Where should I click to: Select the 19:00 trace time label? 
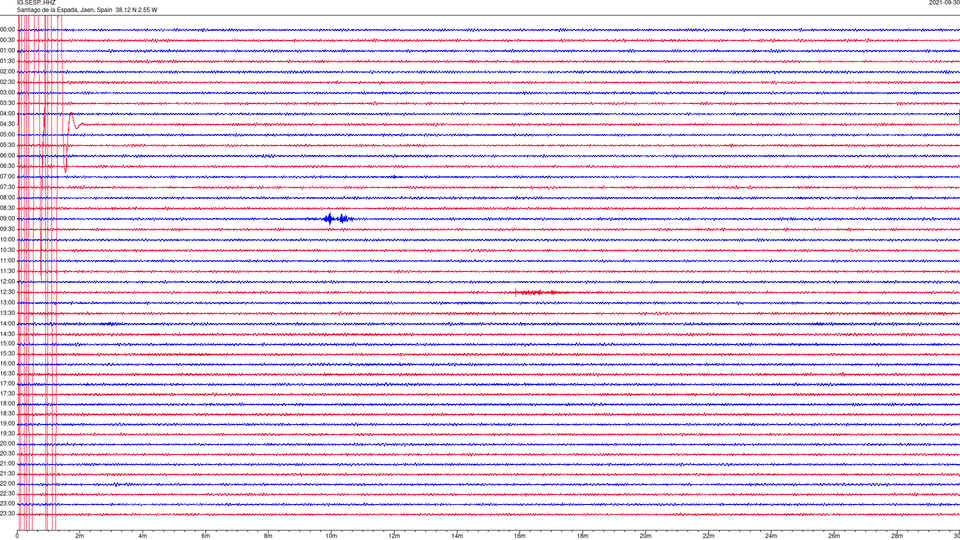7,424
